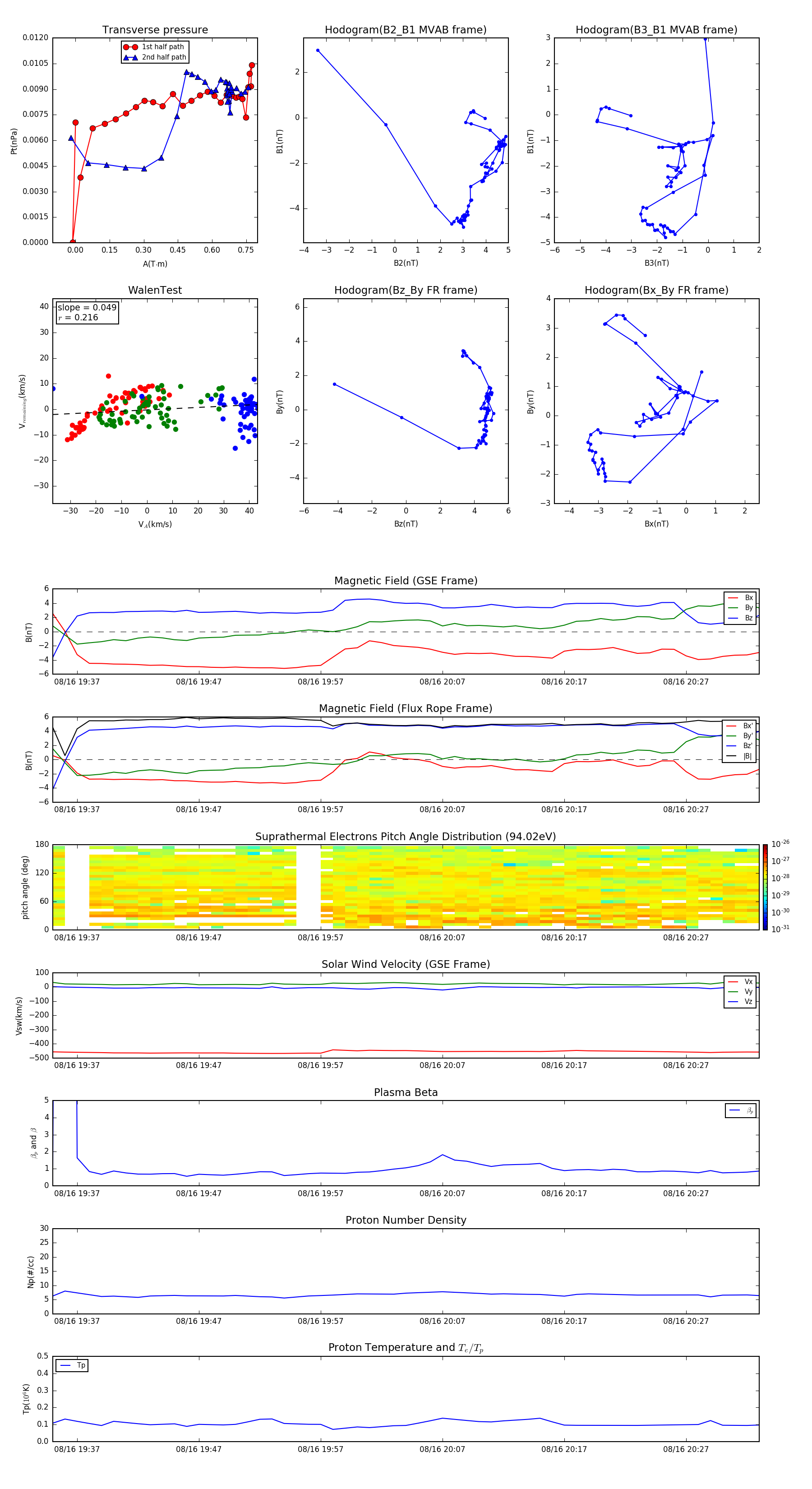Click the 'Transverse pressure' plot title
Viewport: 812px width, 1489px height.
[155, 30]
